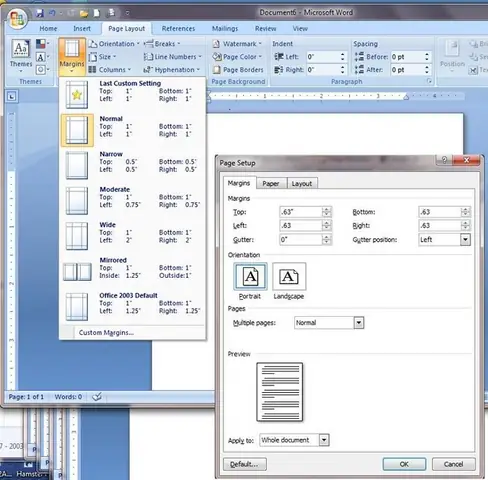
Task: Click the Indent Left input field
Action: pos(323,57)
